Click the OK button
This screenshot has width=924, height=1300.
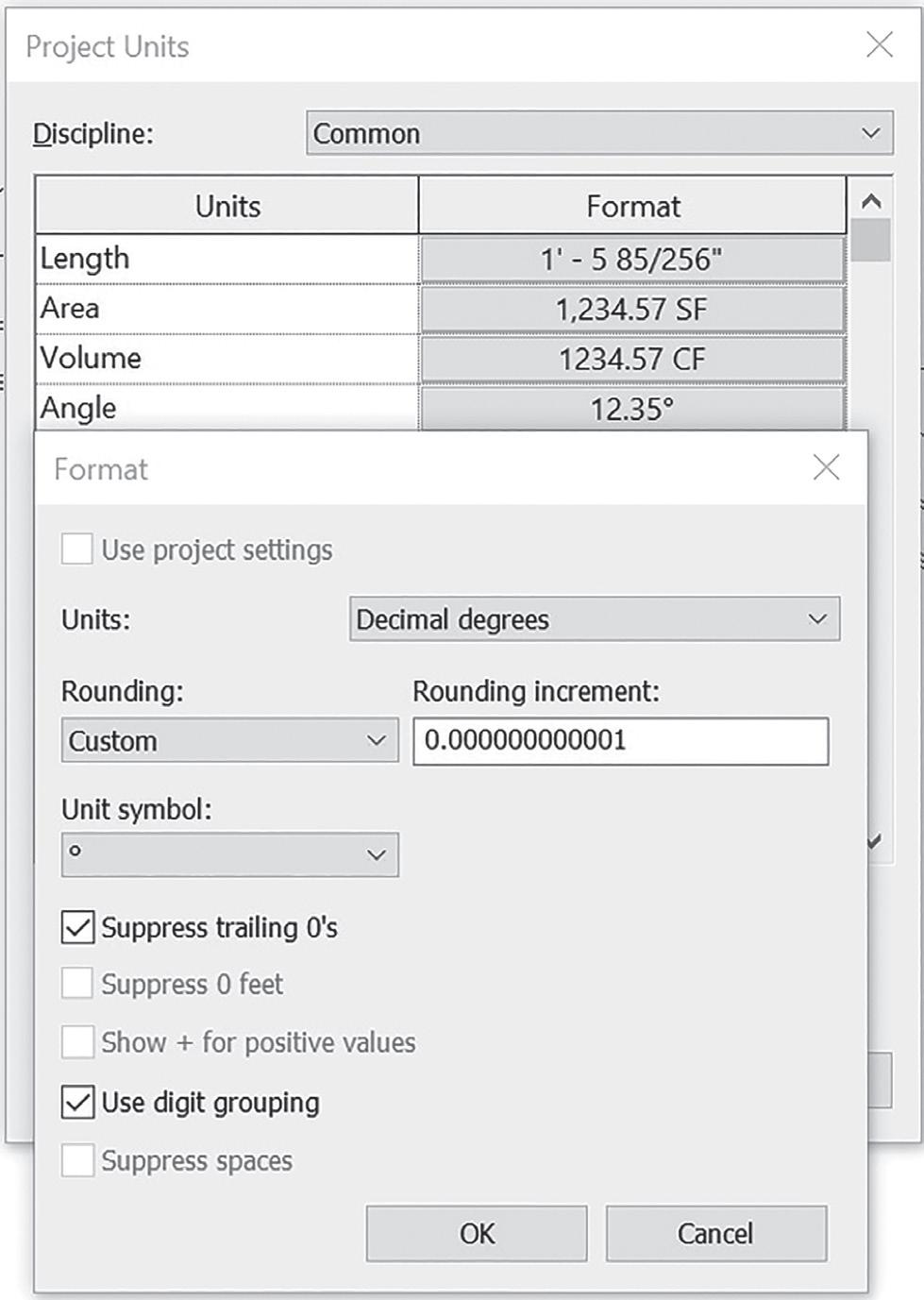click(477, 1233)
